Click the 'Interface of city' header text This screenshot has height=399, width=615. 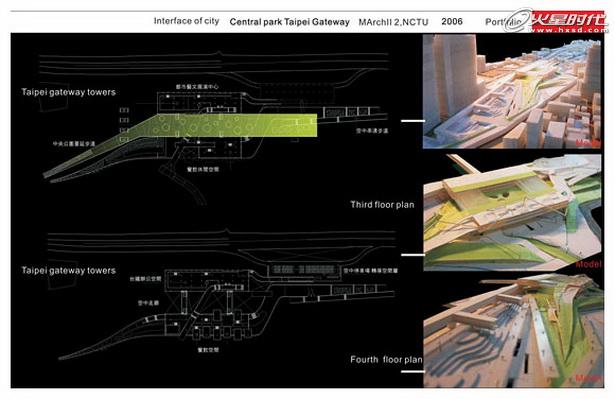click(x=186, y=21)
